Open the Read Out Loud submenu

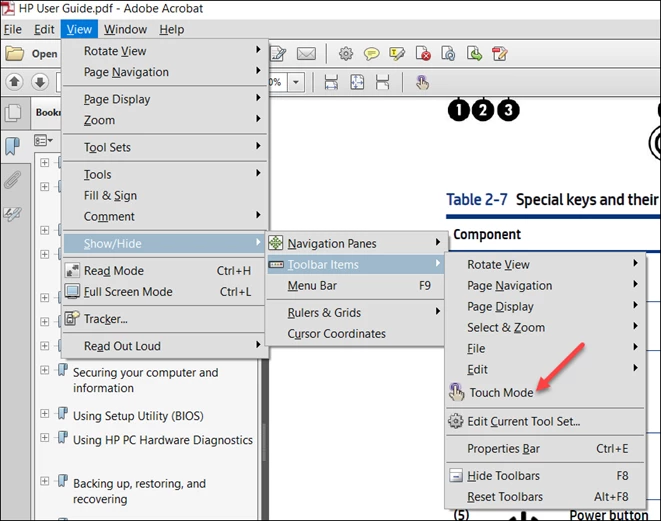(x=165, y=346)
